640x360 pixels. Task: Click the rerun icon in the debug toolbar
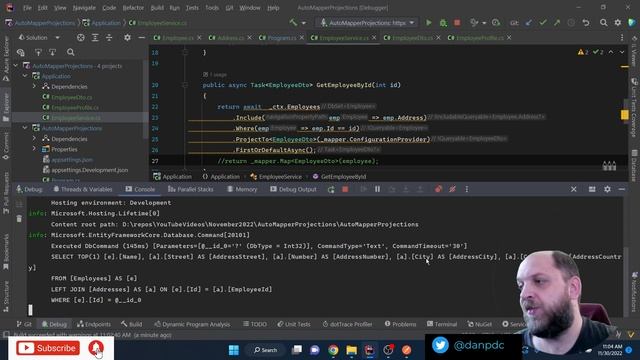pos(331,189)
